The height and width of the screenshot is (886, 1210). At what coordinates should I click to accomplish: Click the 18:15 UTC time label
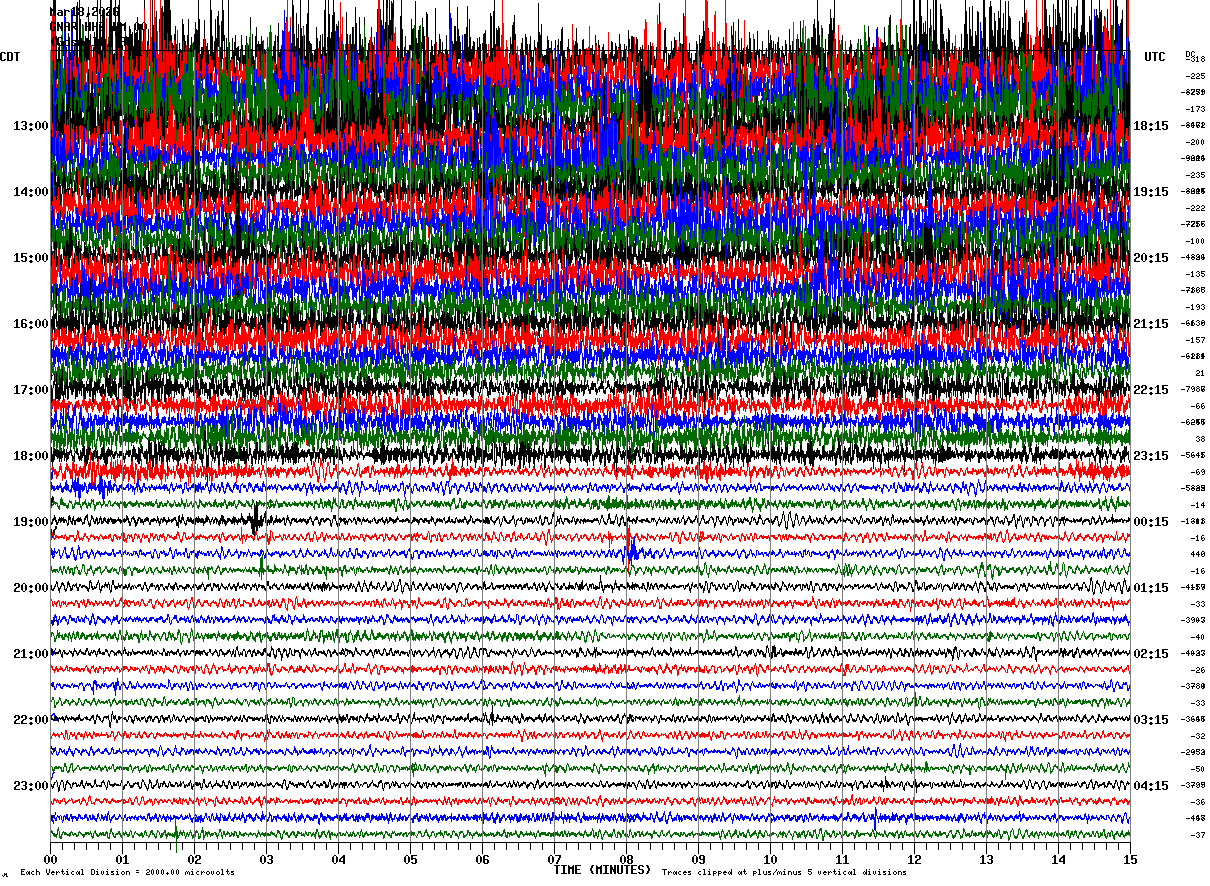1151,126
